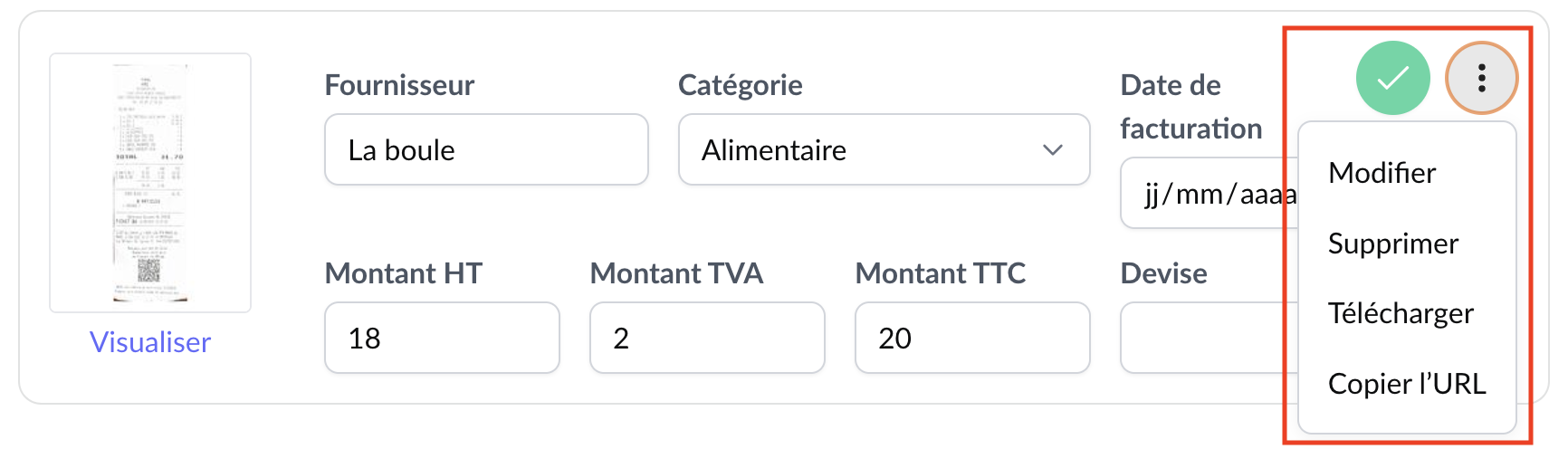Image resolution: width=1568 pixels, height=449 pixels.
Task: Click the Montant TVA label text
Action: tap(676, 273)
